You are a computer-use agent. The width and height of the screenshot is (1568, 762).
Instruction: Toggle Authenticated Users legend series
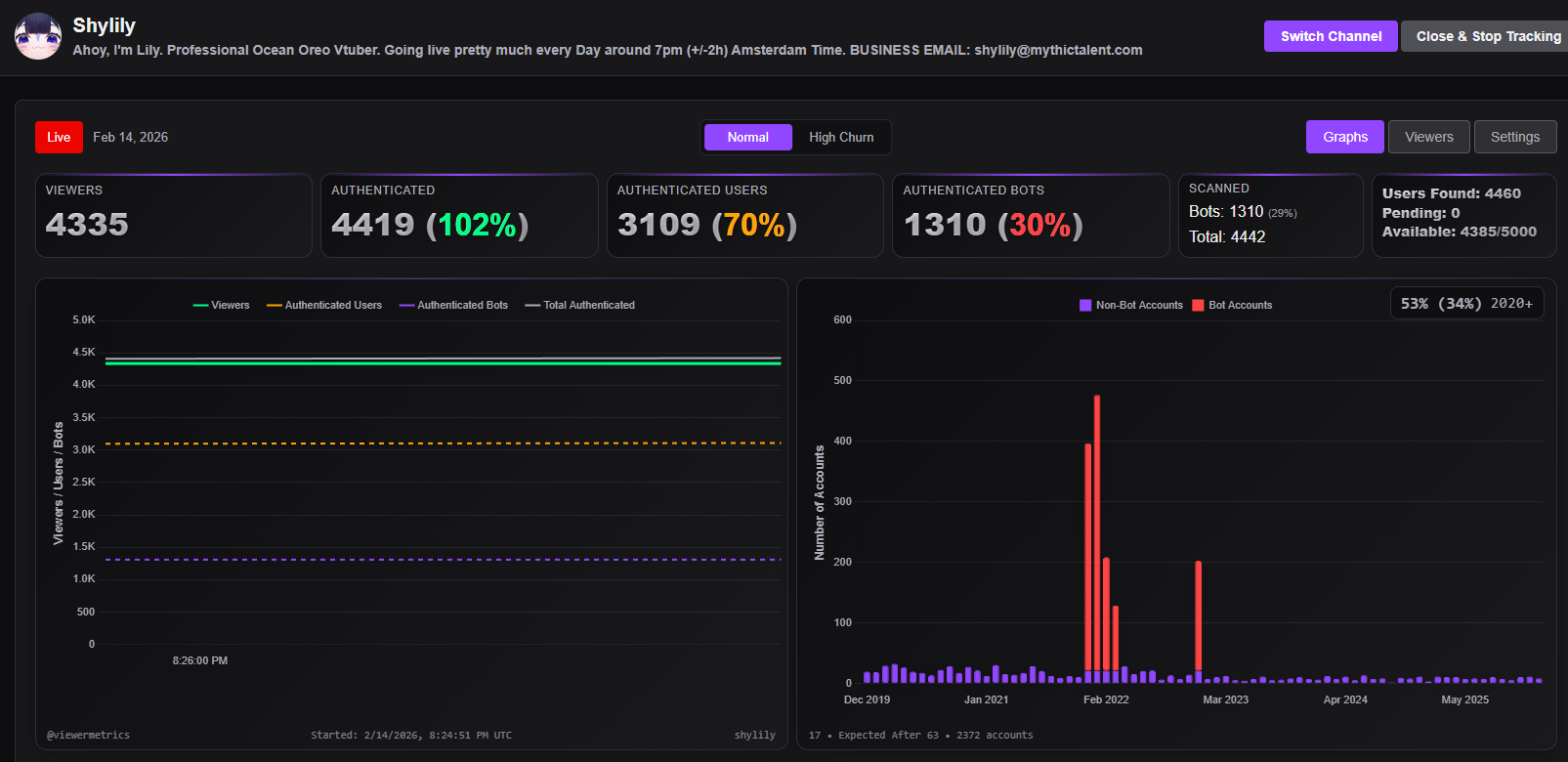tap(324, 306)
